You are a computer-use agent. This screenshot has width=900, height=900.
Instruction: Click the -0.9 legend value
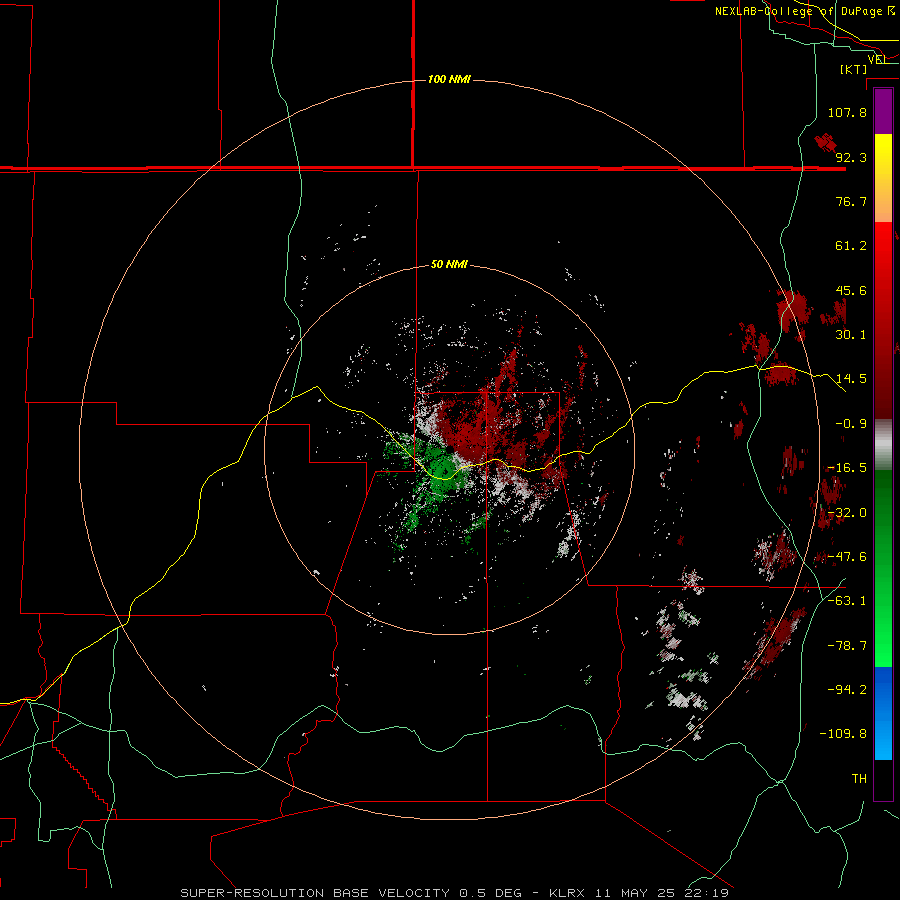851,424
